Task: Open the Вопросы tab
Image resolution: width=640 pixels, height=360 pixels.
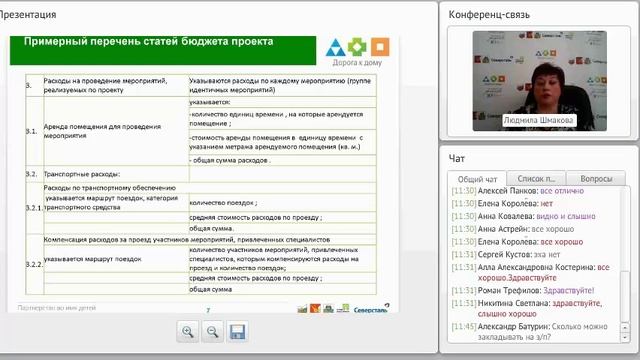Action: (596, 178)
